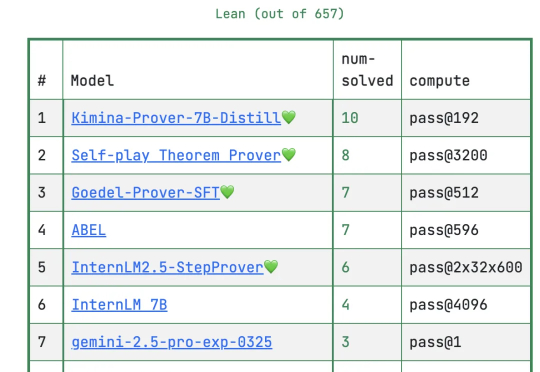Click the green heart beside Kimina-Prover-7B-Distill
This screenshot has width=540, height=372.
[x=289, y=117]
